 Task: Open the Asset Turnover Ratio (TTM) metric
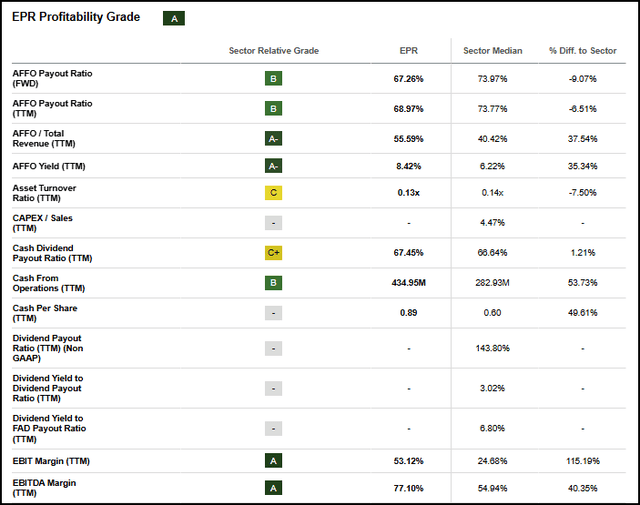[x=44, y=193]
